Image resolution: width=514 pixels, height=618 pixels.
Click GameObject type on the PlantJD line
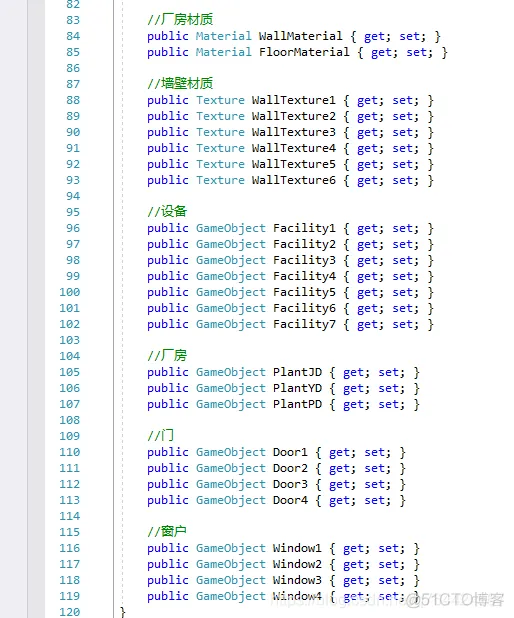pos(231,372)
